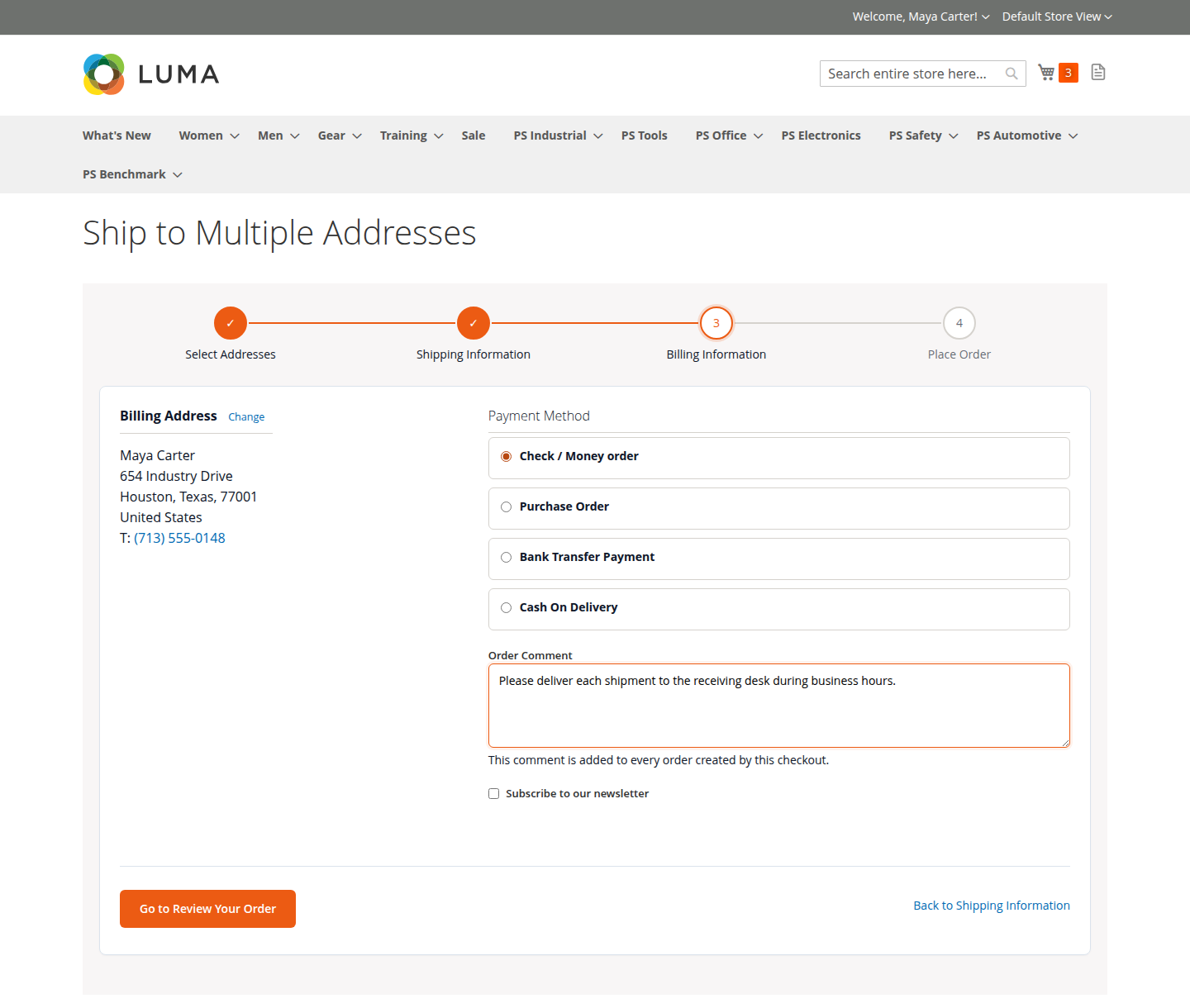Click the Luma logo

pyautogui.click(x=151, y=74)
